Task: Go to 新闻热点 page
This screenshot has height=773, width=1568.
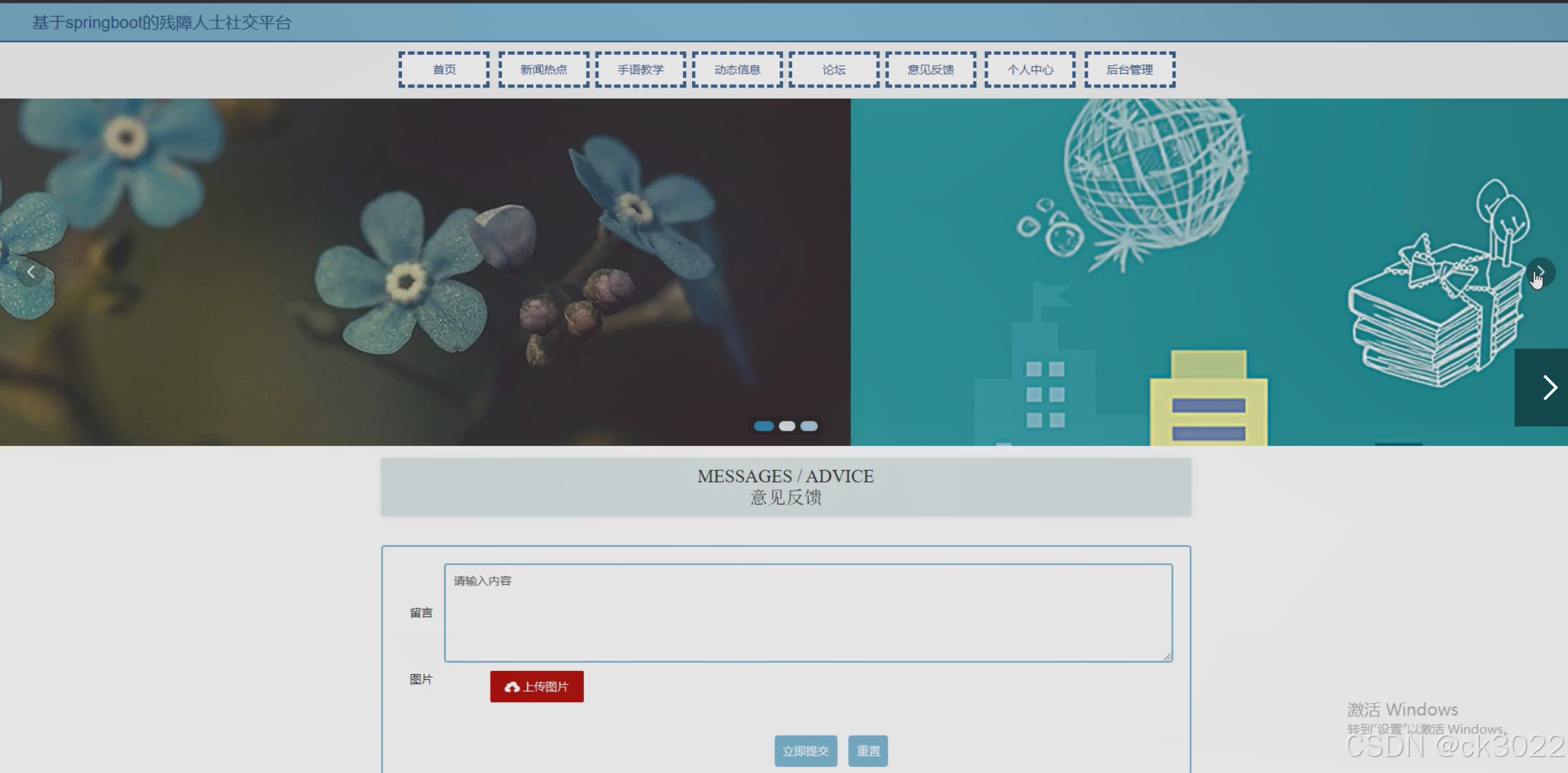Action: pyautogui.click(x=543, y=69)
